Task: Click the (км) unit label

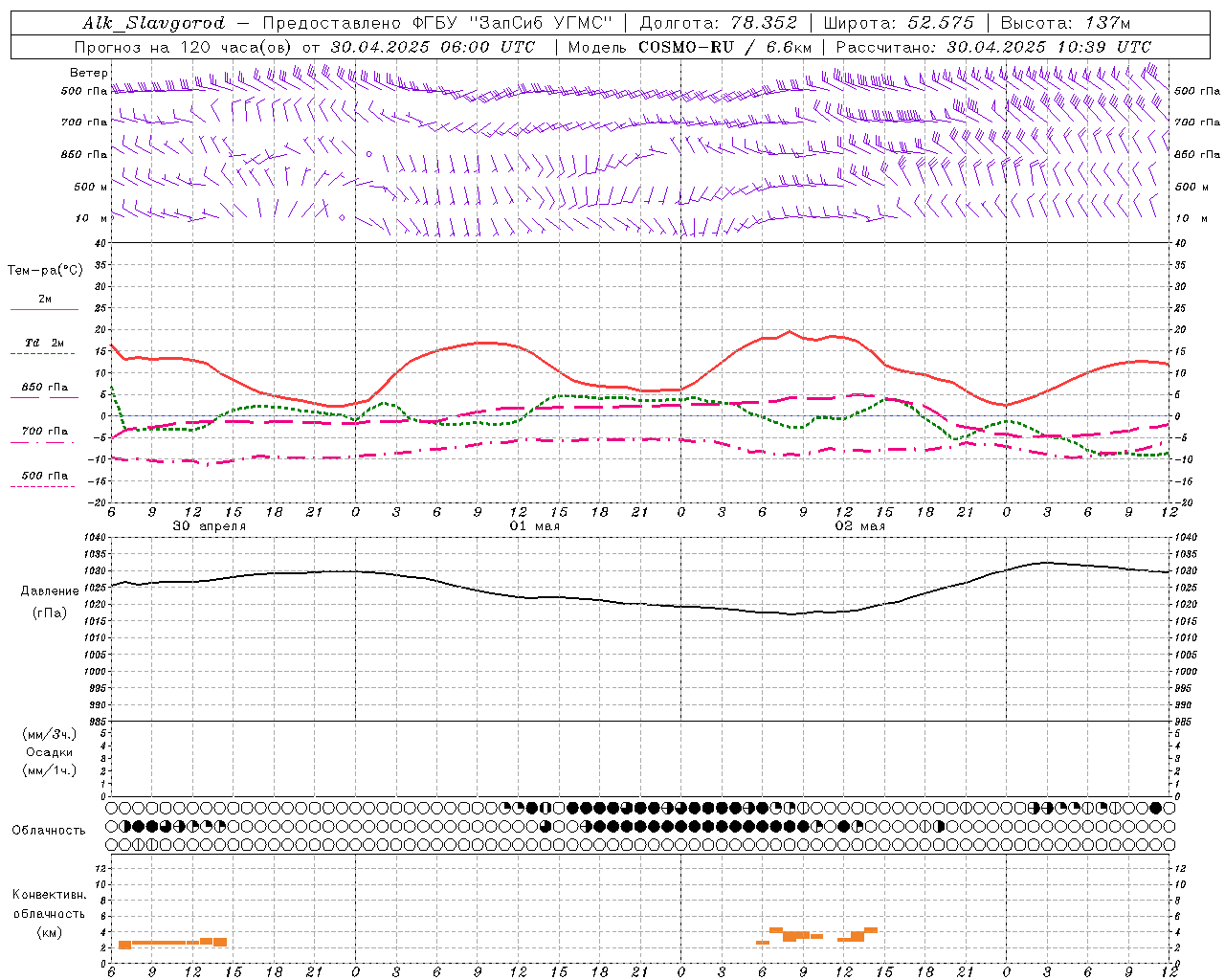Action: [x=50, y=932]
